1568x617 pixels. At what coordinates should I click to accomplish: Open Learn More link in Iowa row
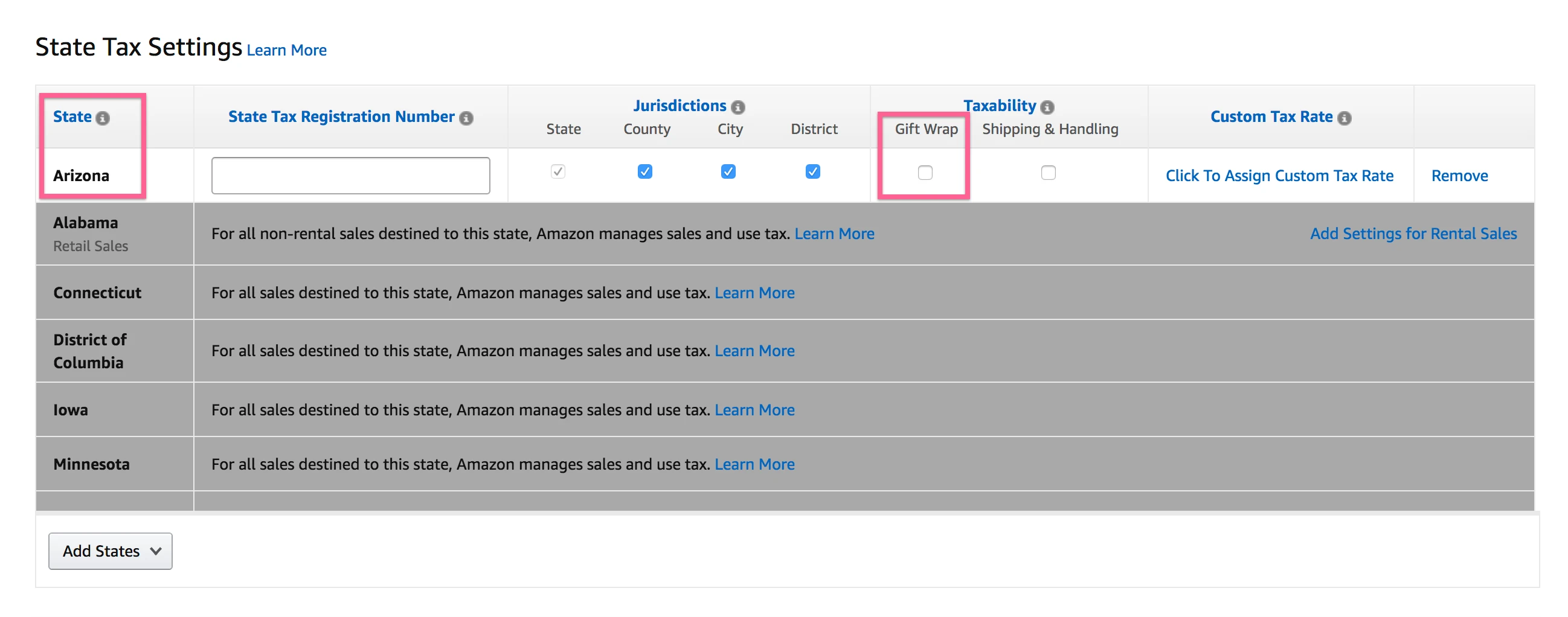pyautogui.click(x=754, y=409)
